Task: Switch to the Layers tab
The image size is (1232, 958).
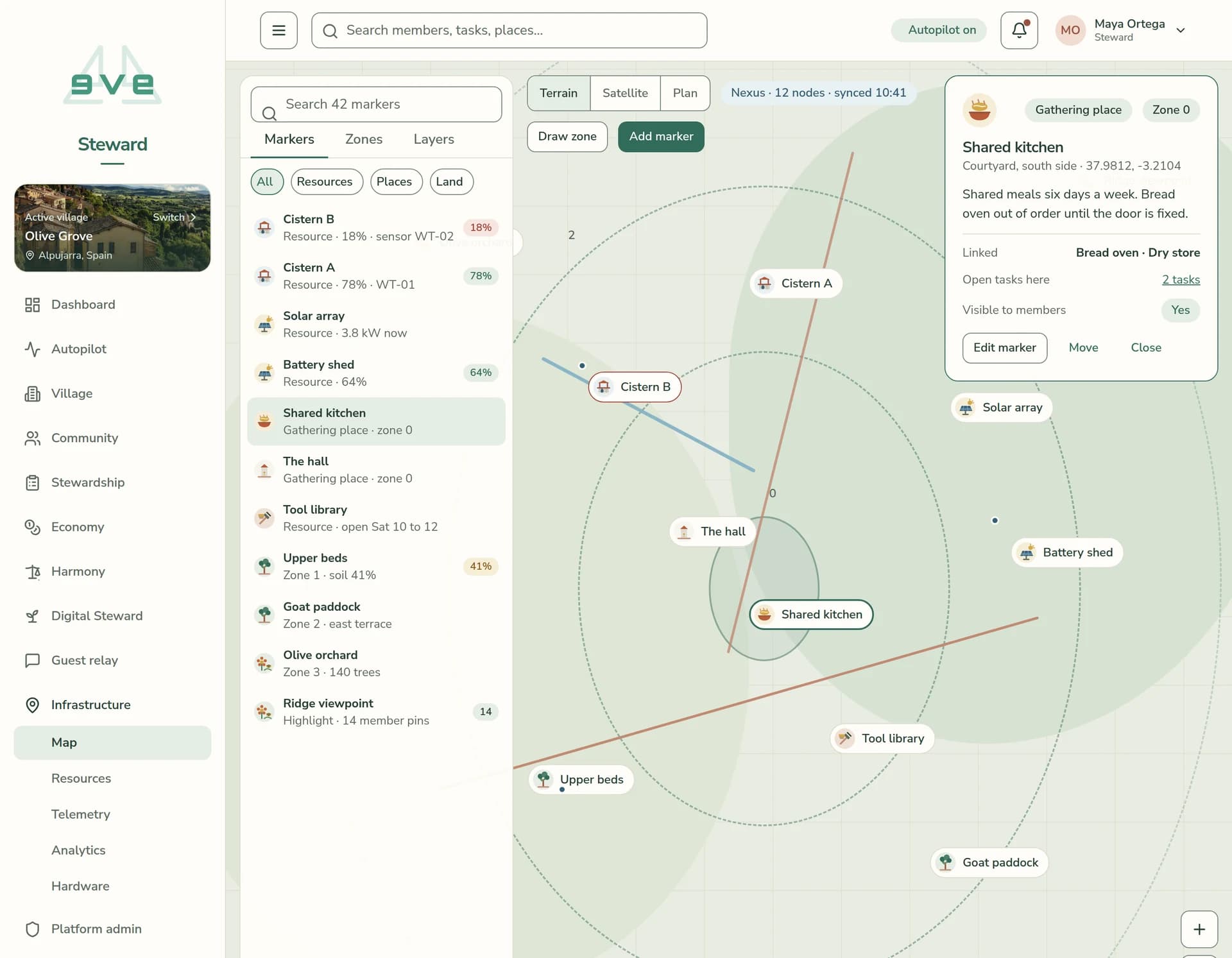Action: [x=434, y=139]
